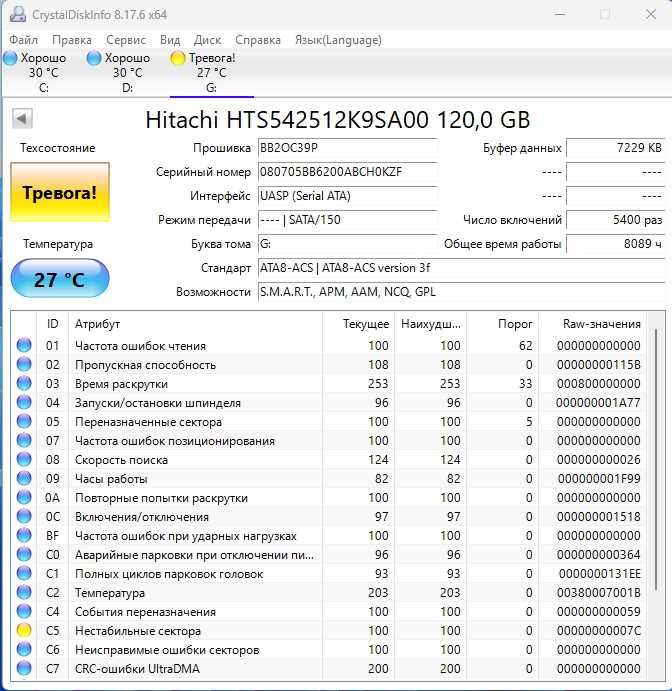Click status orb for attribute 07 row
Image resolution: width=672 pixels, height=691 pixels.
click(24, 440)
